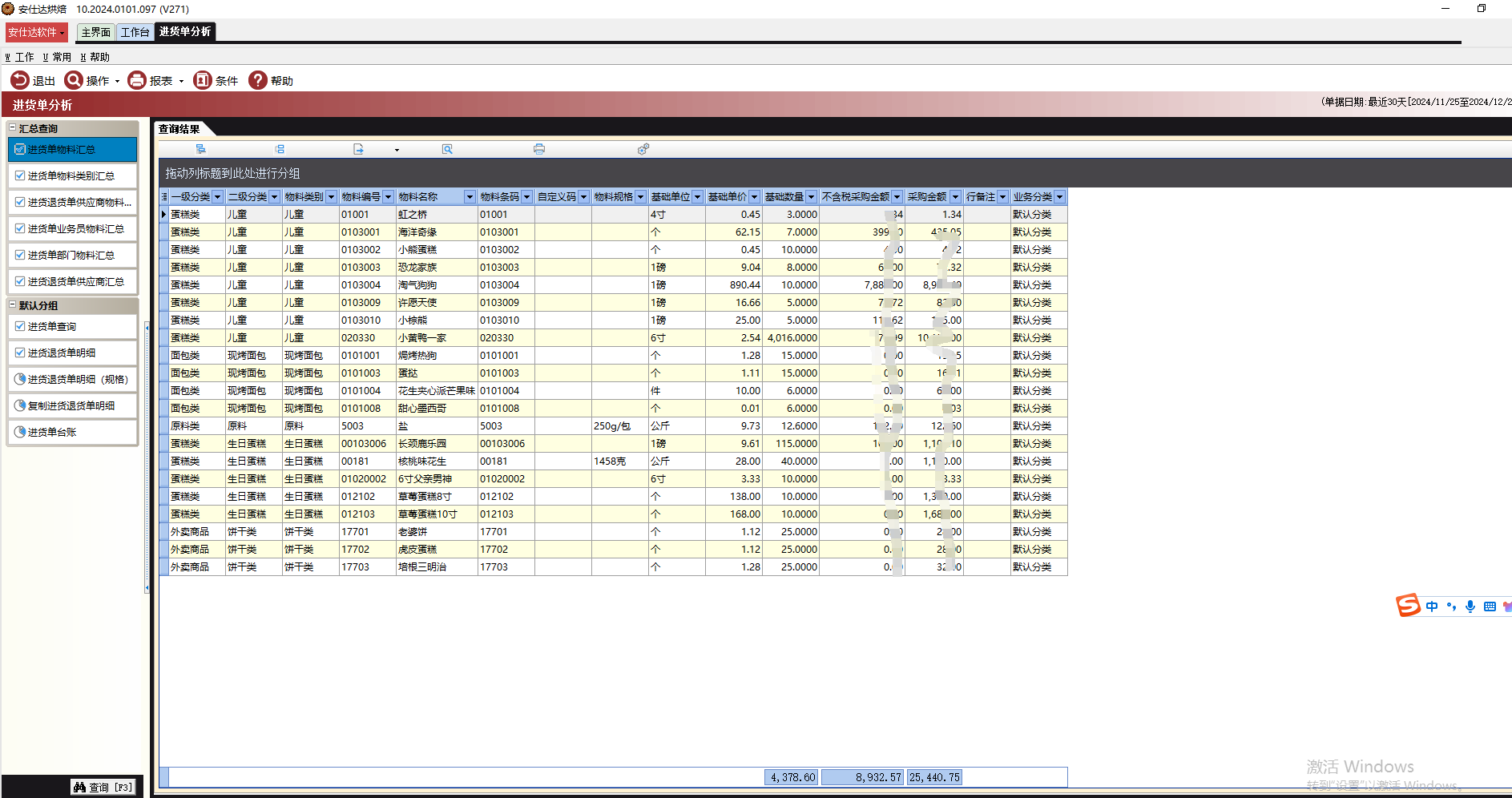1512x798 pixels.
Task: Toggle the 进货单业务员物料汇总 checkbox
Action: tap(20, 228)
